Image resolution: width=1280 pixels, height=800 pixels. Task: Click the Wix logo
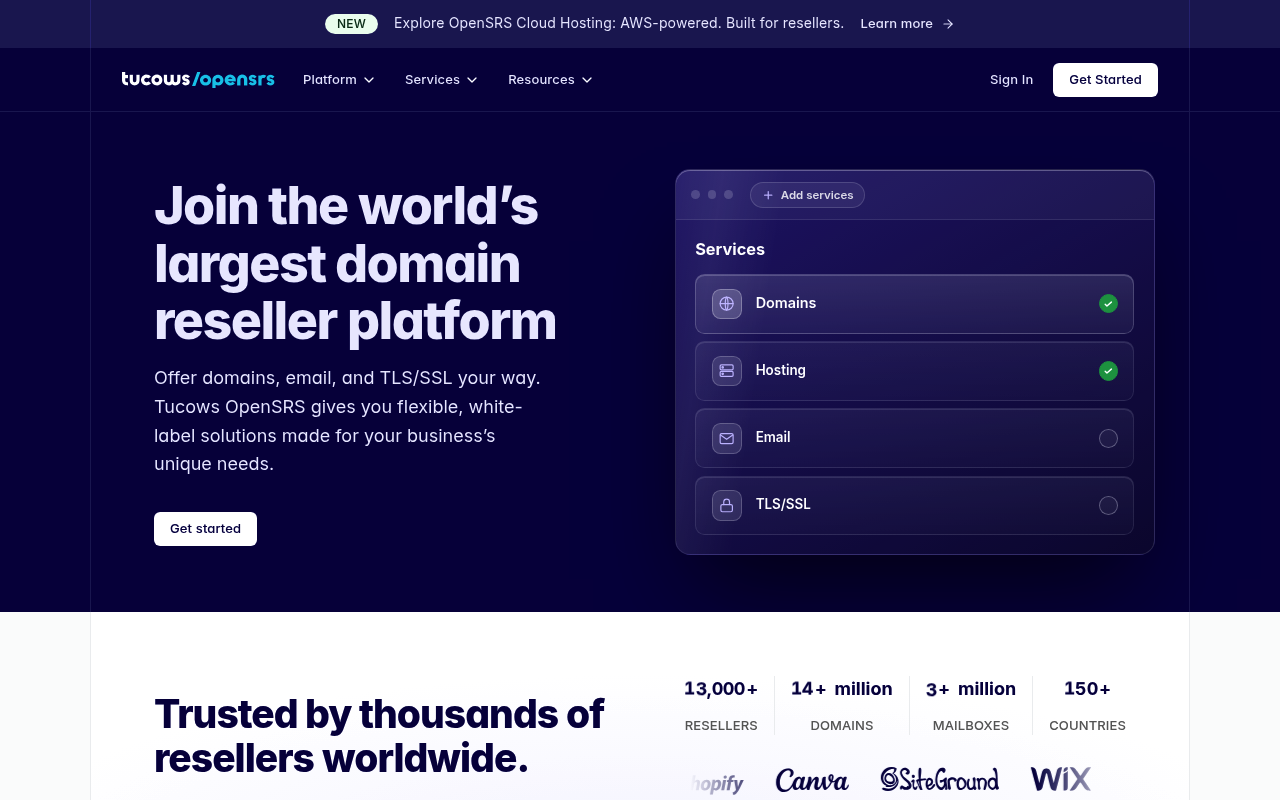[1061, 779]
